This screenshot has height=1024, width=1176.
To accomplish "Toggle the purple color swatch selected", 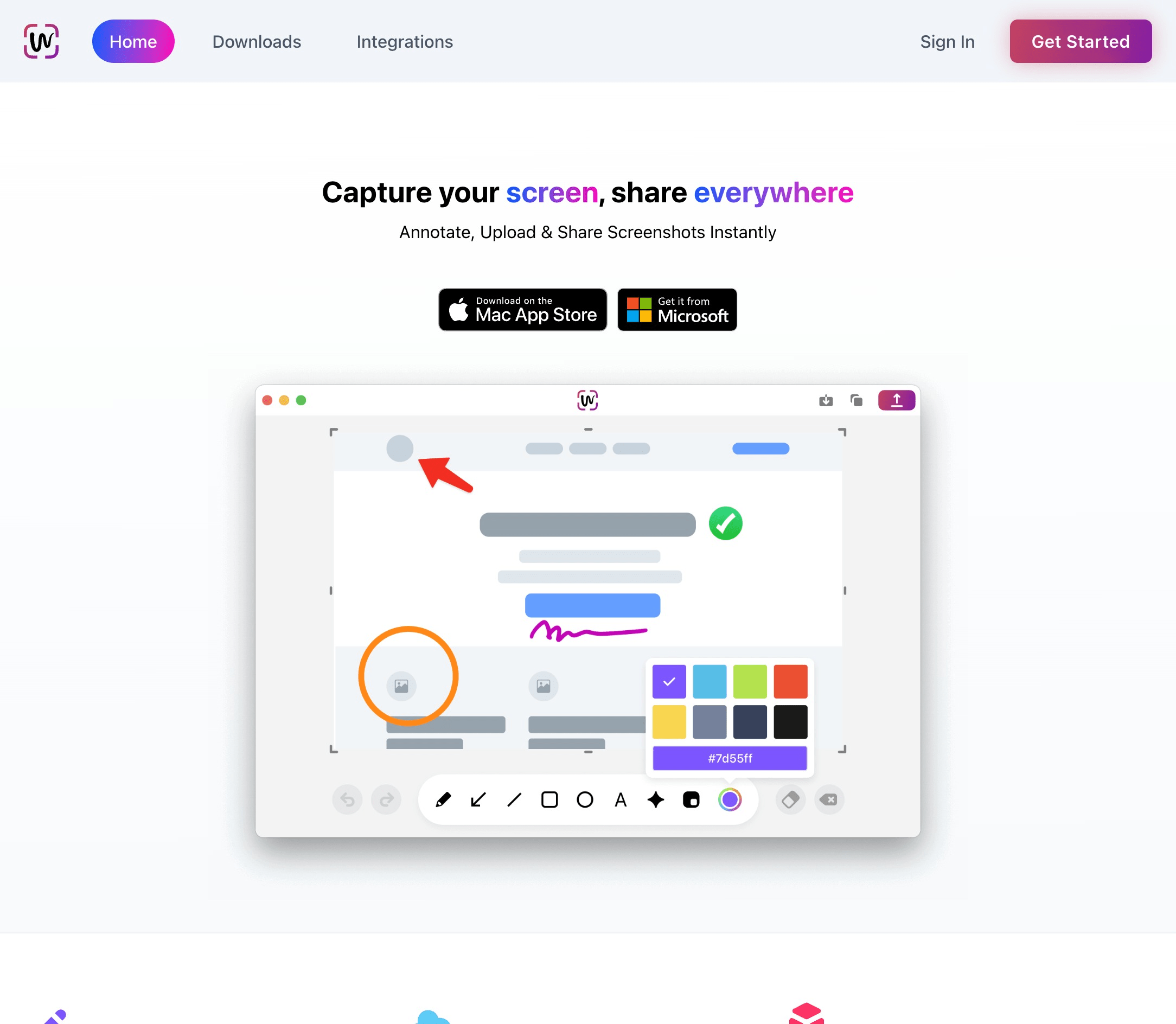I will [x=669, y=680].
